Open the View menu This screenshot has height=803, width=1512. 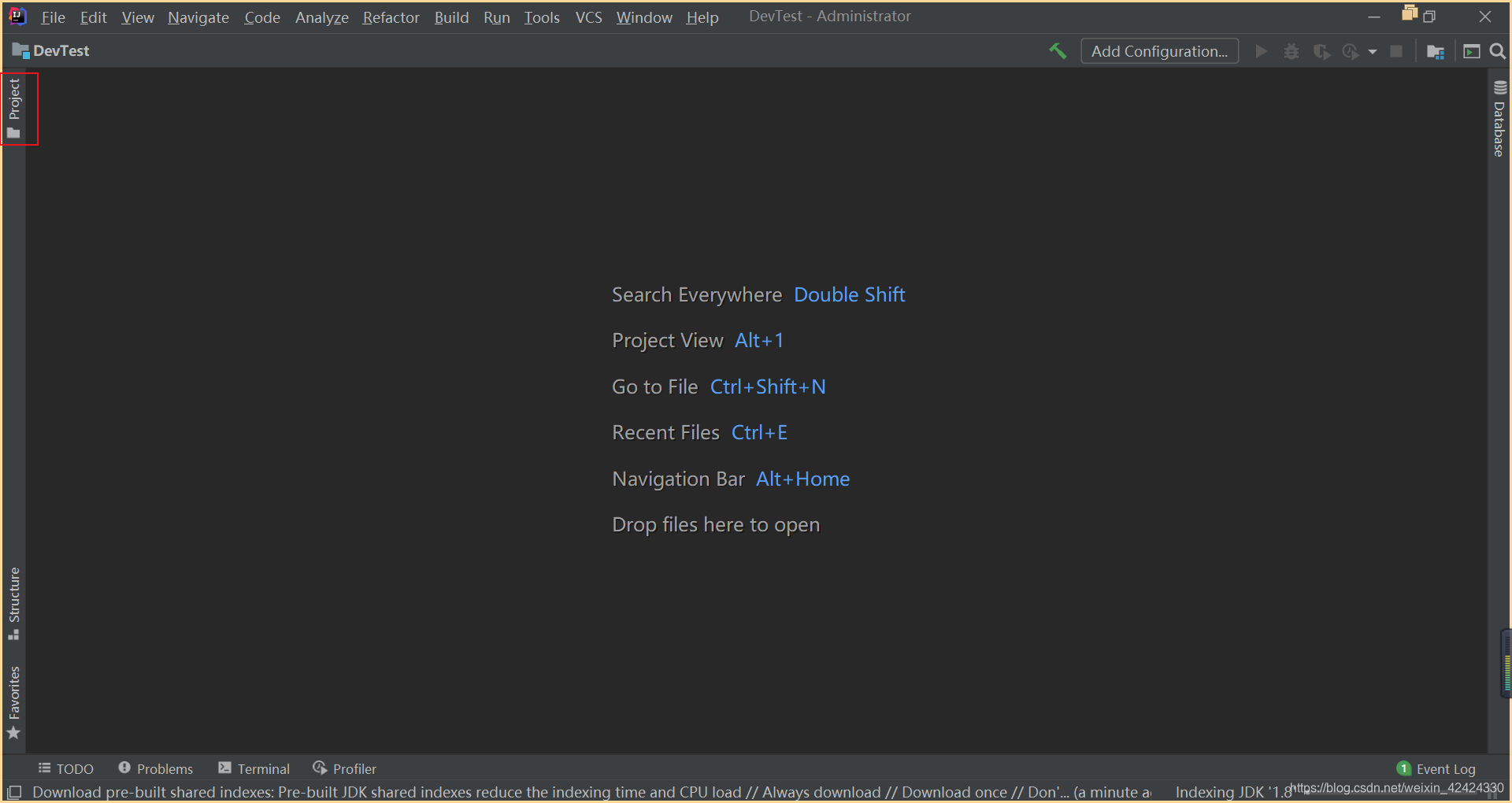pos(138,17)
